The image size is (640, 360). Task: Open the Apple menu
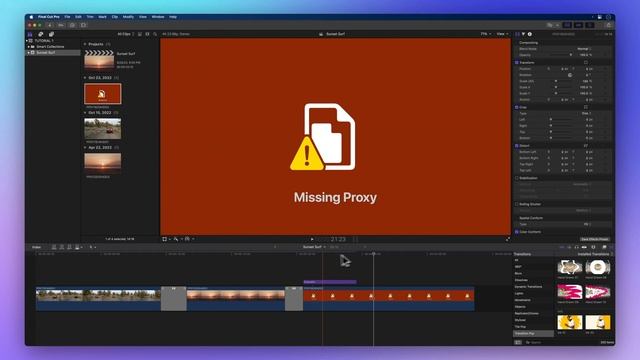tap(31, 17)
